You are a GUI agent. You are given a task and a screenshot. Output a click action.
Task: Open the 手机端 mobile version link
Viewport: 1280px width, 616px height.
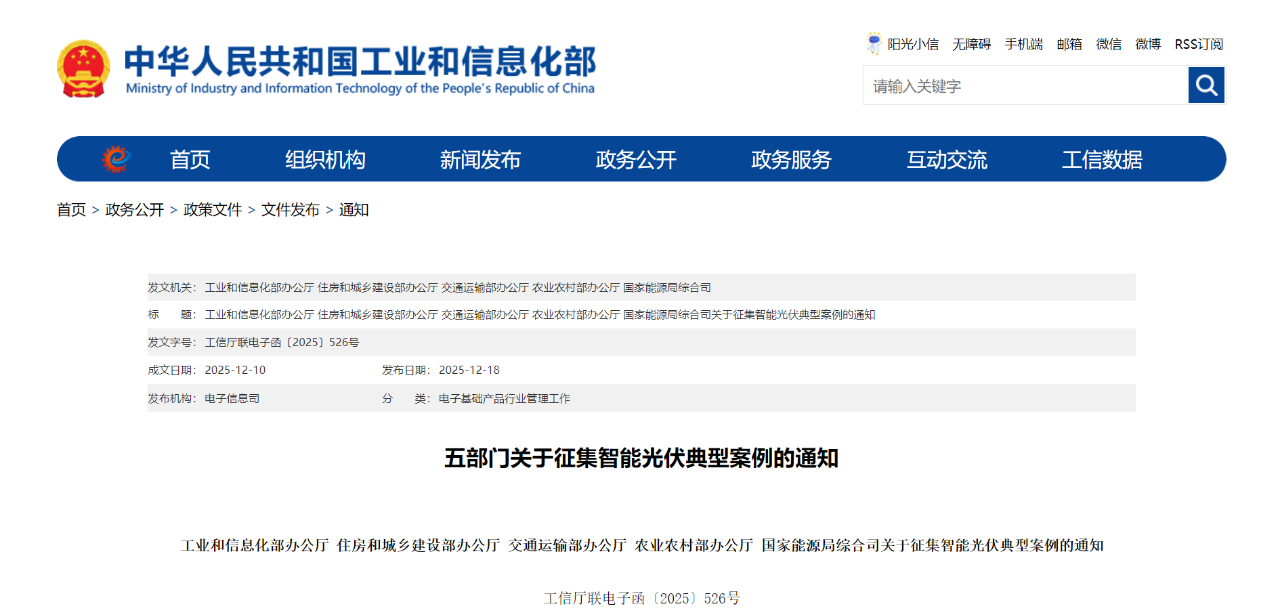pos(1023,44)
